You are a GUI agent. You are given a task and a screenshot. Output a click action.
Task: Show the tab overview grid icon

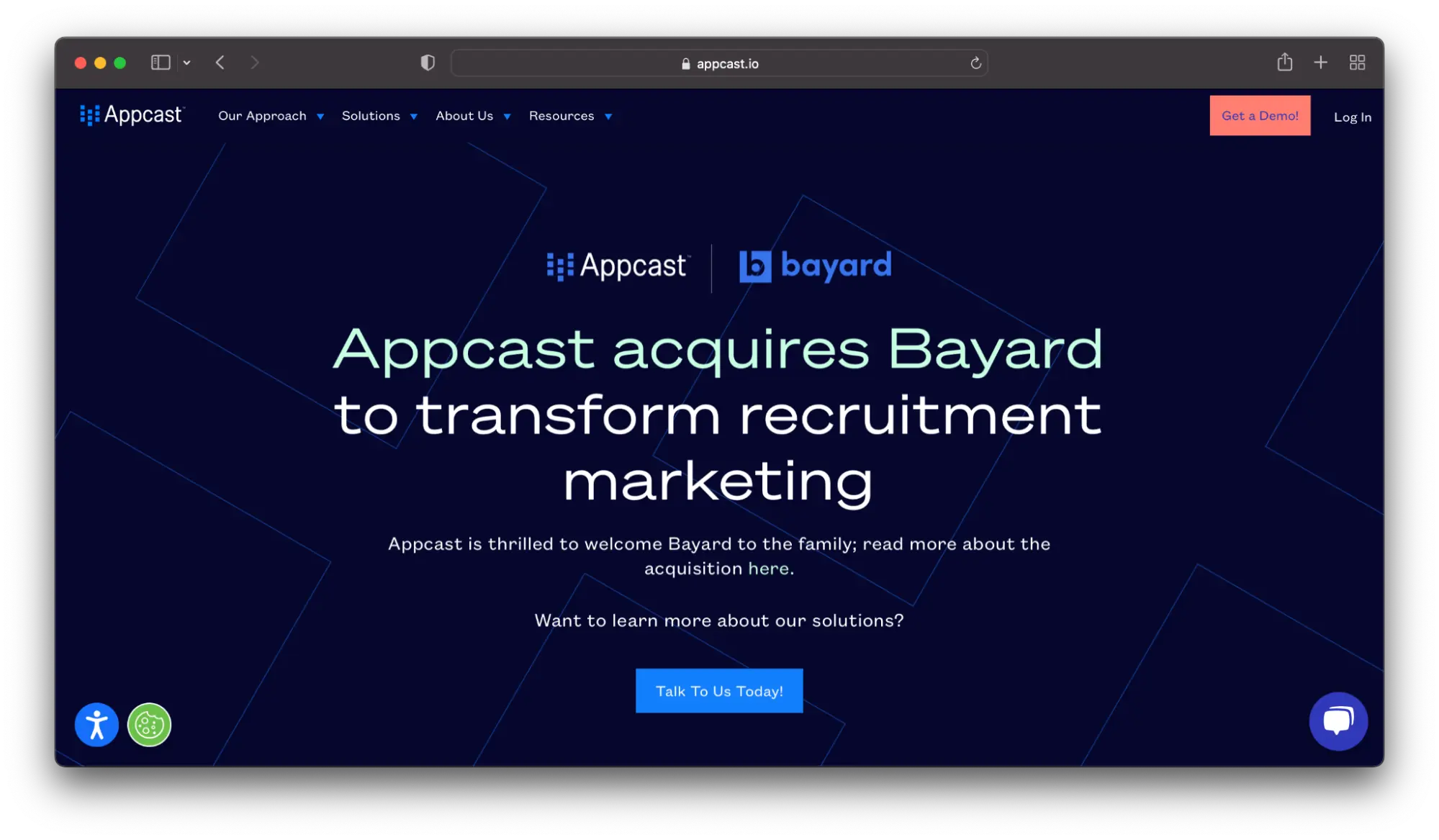tap(1357, 63)
